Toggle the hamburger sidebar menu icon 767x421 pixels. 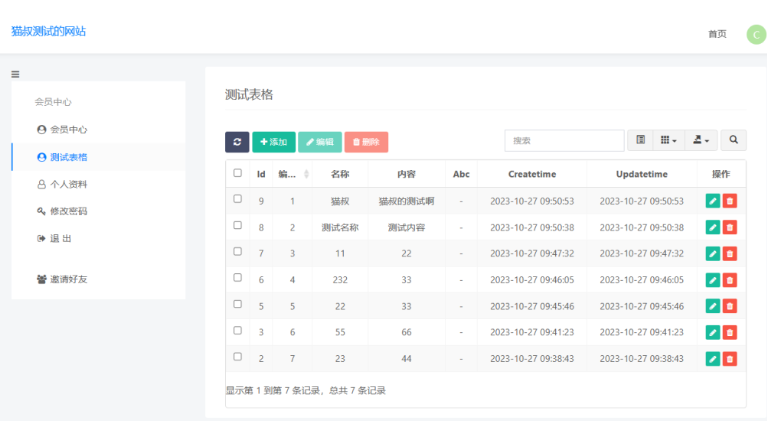(15, 74)
